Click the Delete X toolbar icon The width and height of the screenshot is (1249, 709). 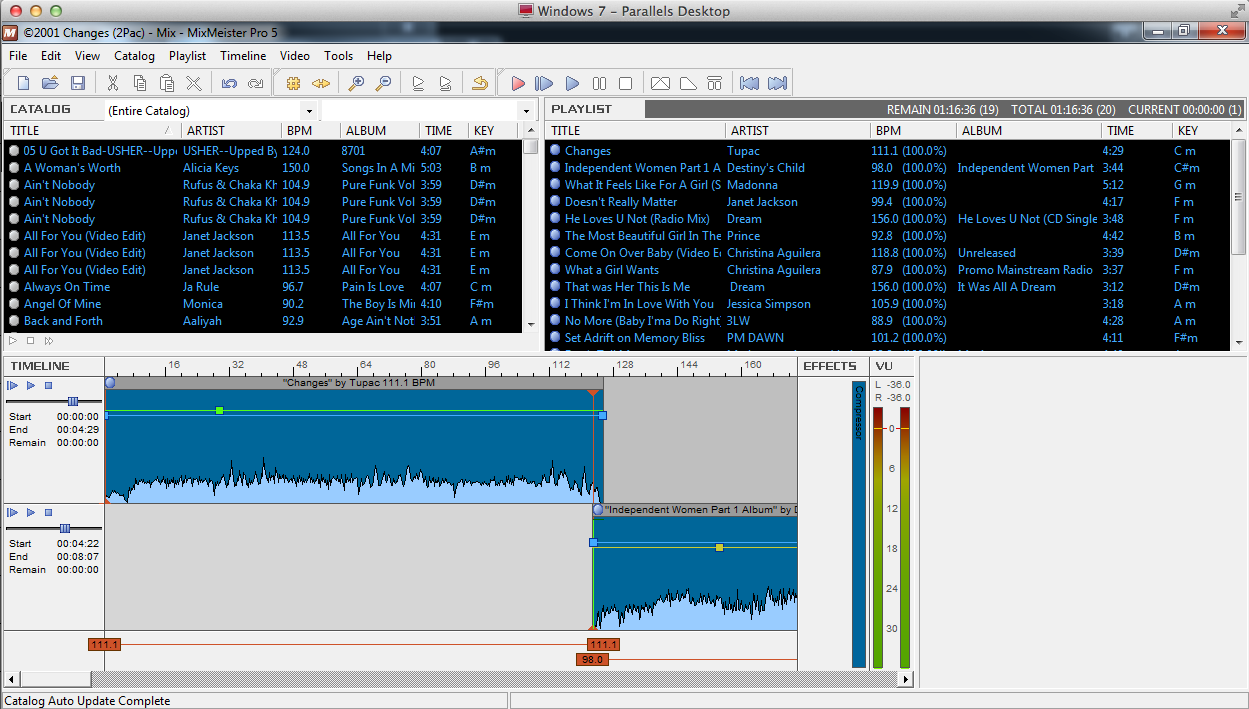click(x=194, y=83)
